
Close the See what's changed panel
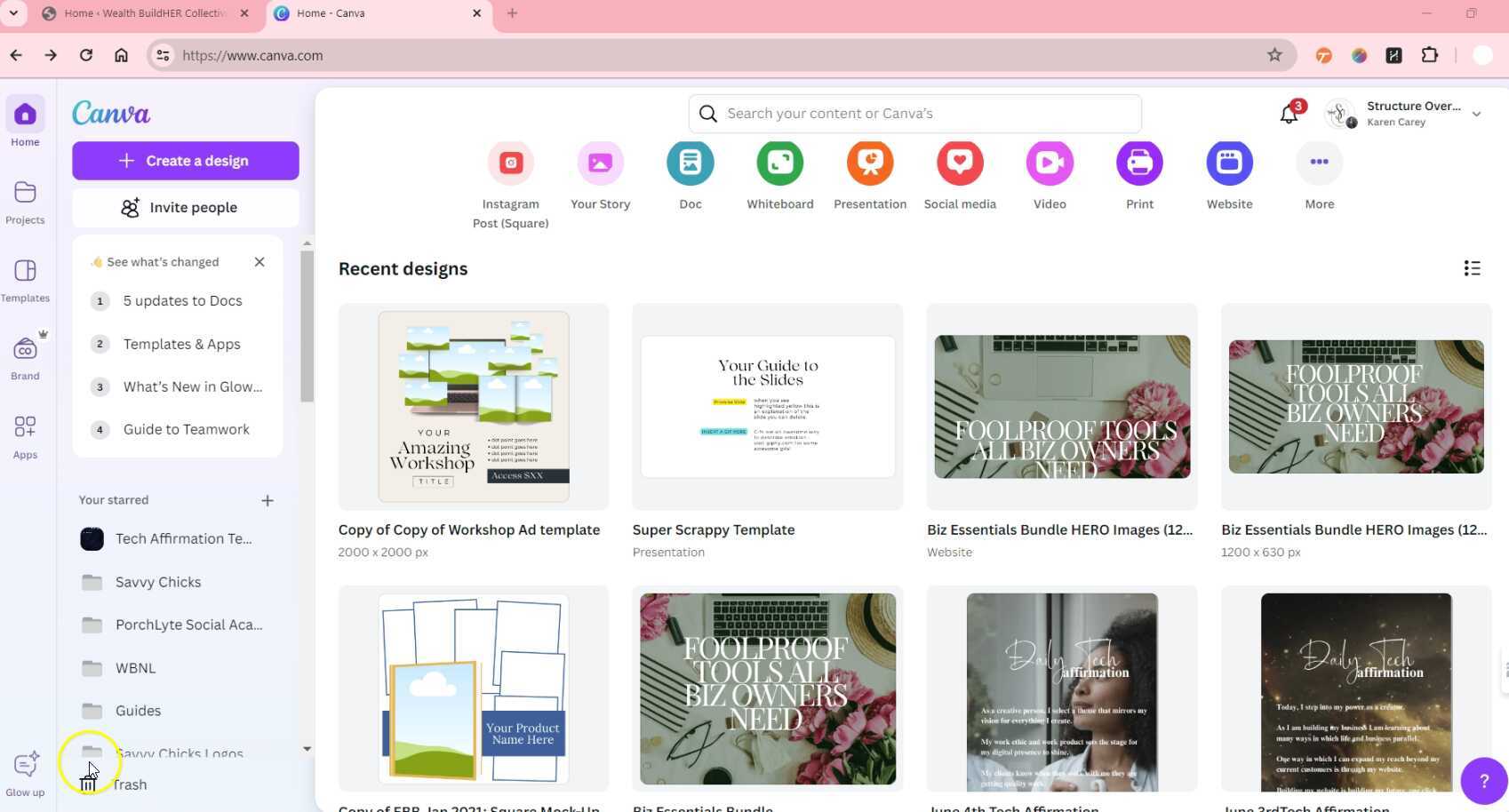[259, 262]
